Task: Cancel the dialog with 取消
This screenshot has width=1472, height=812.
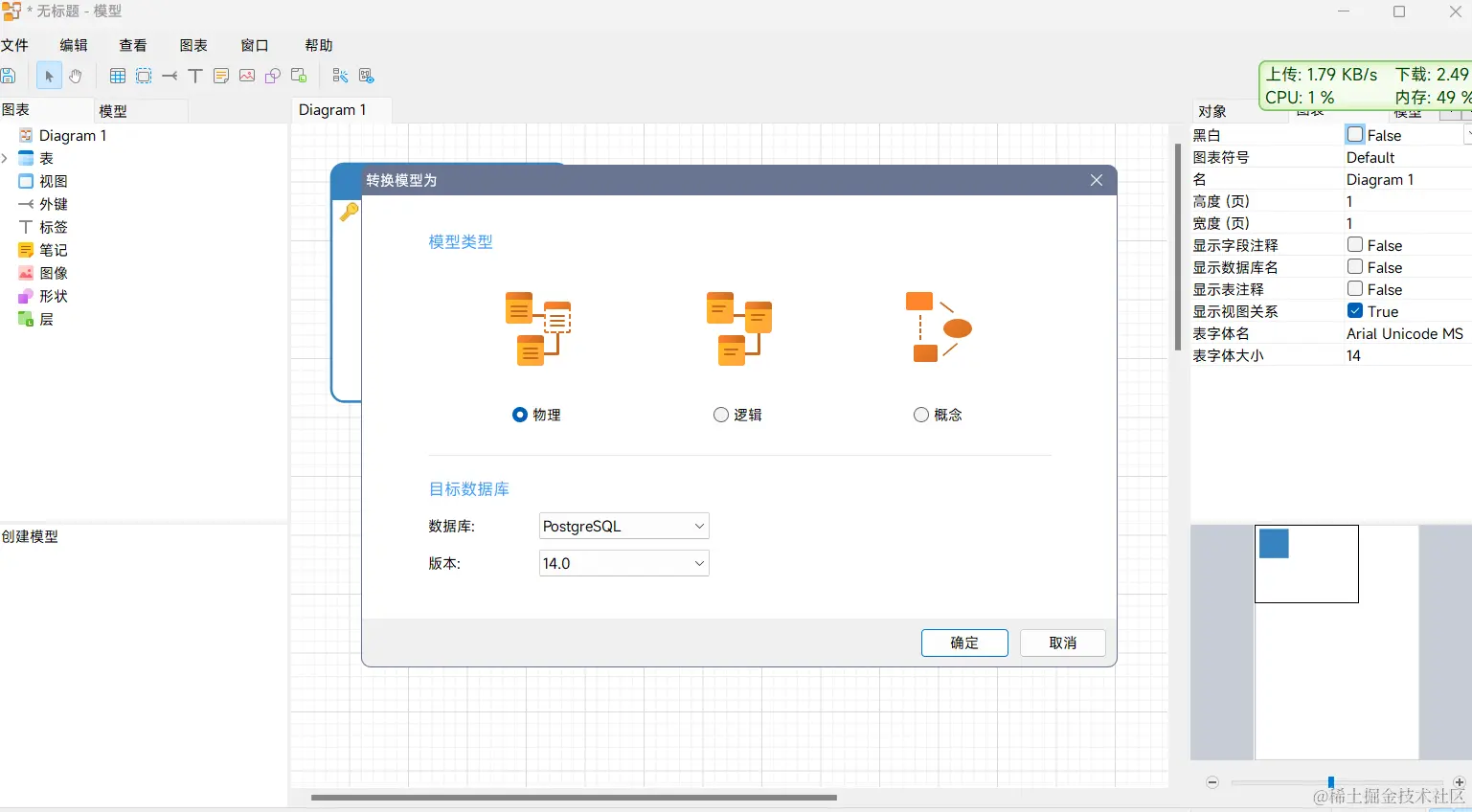Action: point(1063,643)
